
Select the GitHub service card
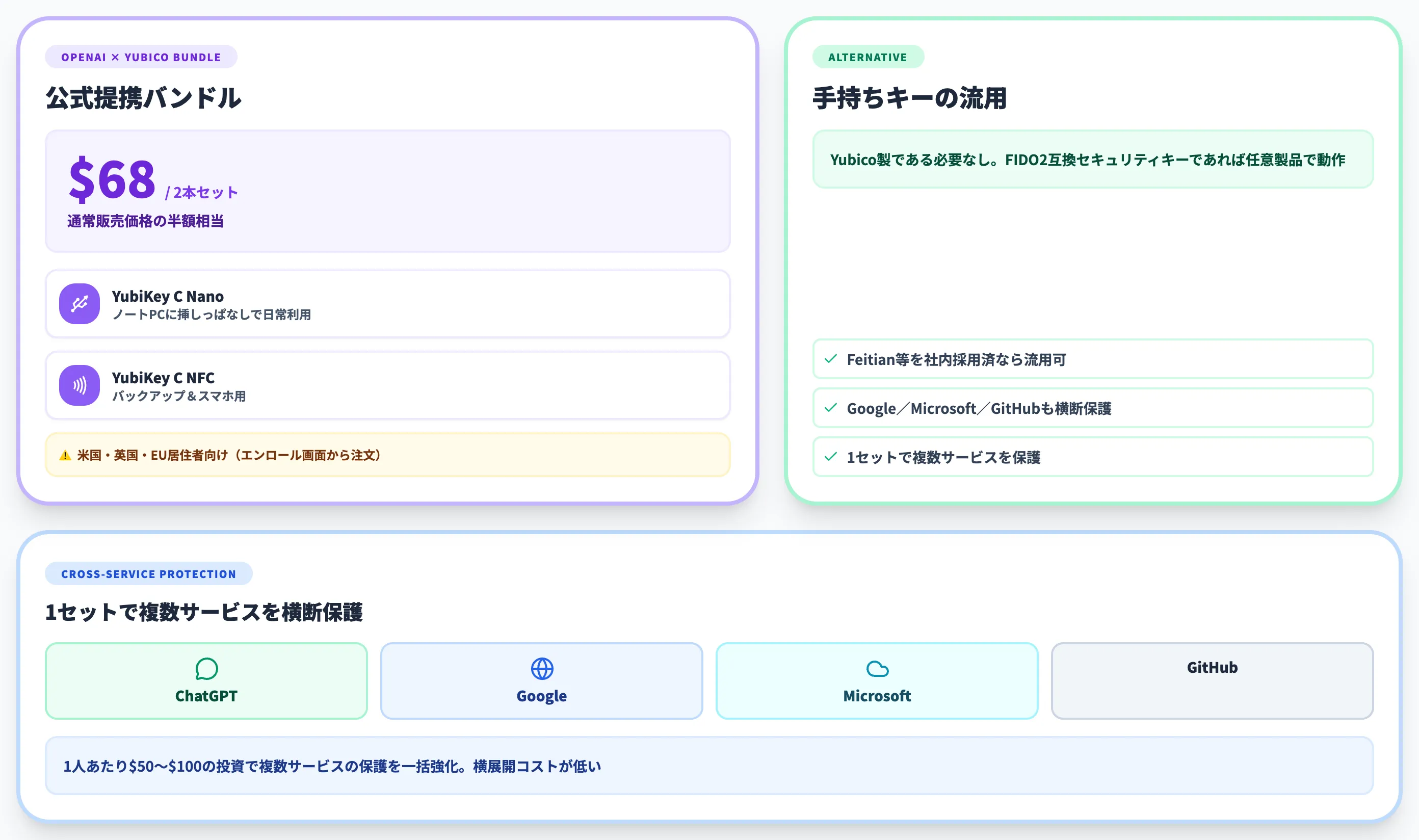coord(1213,681)
